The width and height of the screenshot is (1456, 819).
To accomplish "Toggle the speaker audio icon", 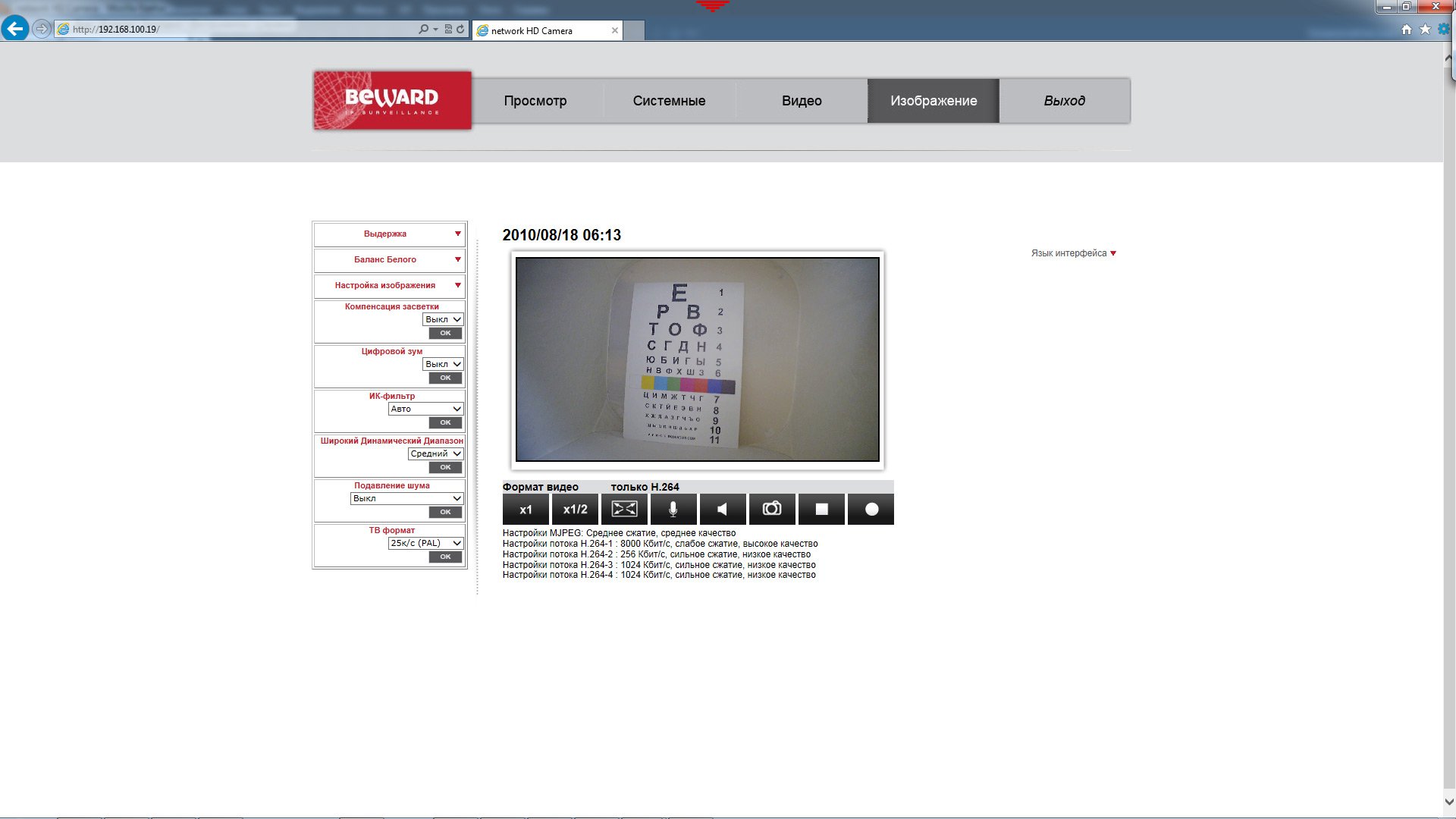I will 722,509.
